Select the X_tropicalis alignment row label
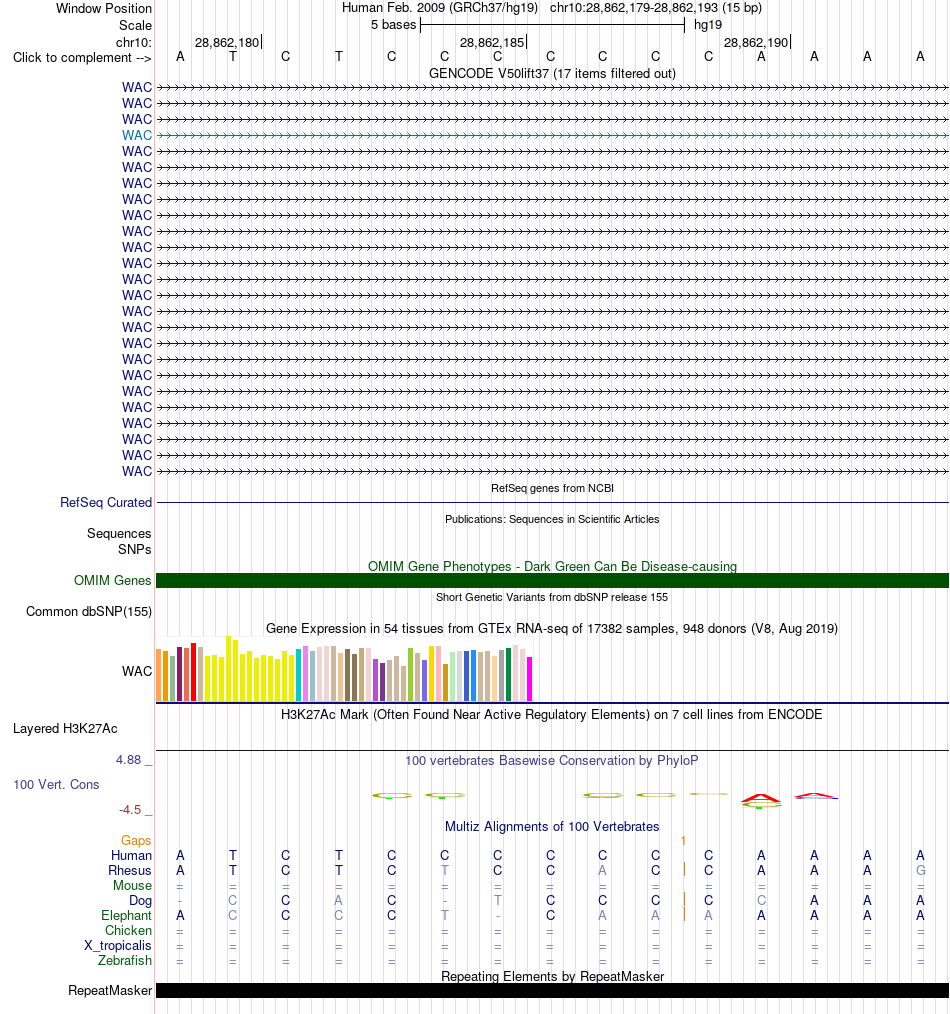 (118, 945)
